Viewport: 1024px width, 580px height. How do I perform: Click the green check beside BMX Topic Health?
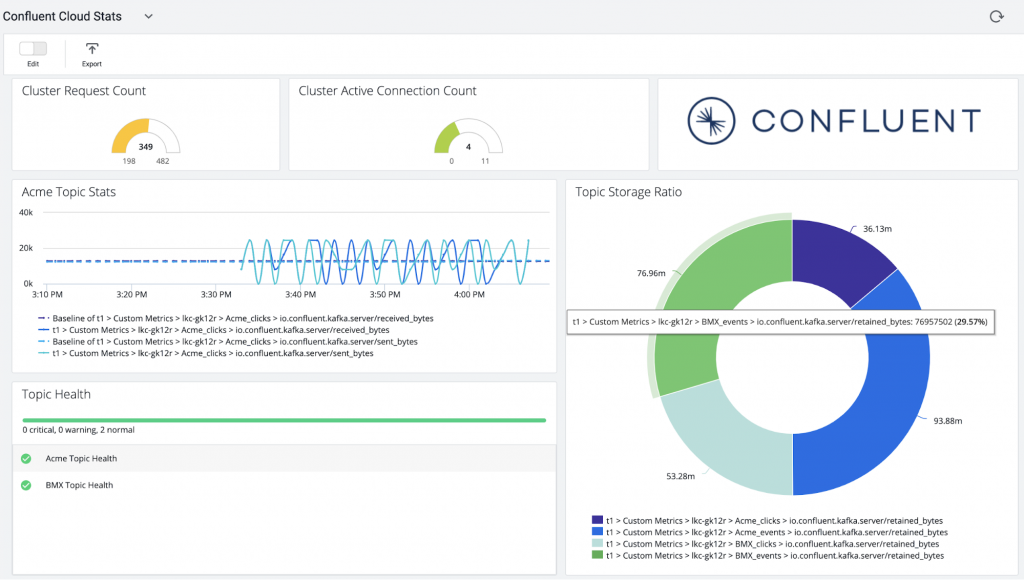[26, 485]
